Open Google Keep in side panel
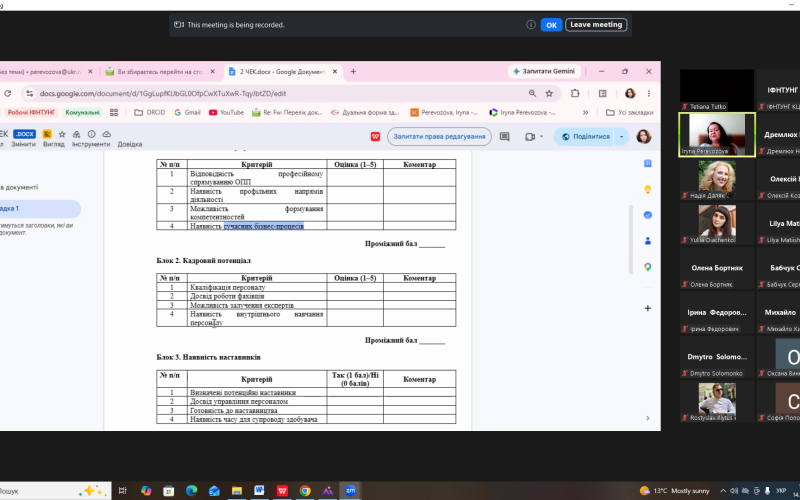Screen dimensions: 800x500 tap(647, 189)
